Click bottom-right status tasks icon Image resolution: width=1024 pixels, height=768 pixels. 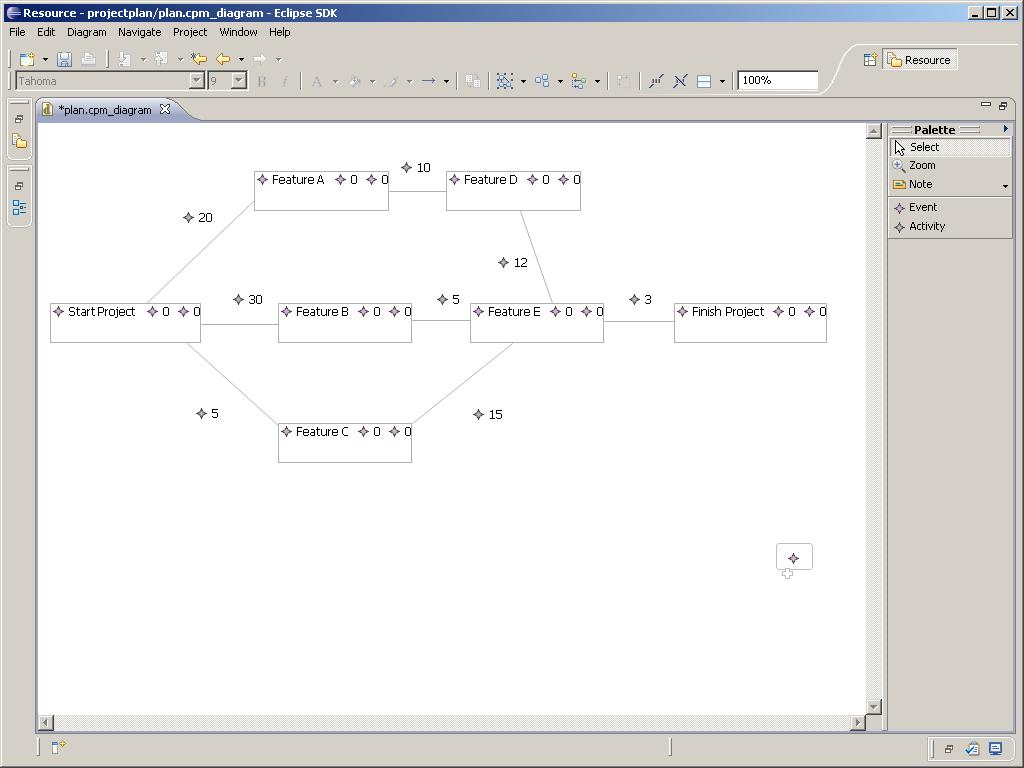[x=972, y=748]
